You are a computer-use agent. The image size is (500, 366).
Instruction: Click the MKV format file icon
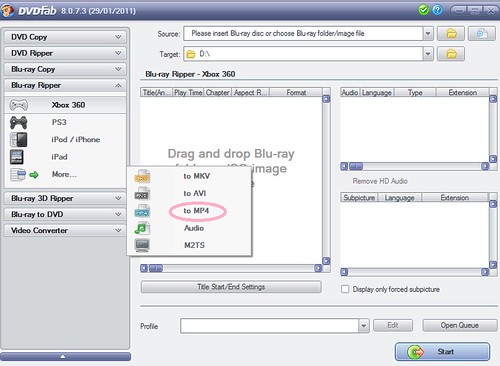click(x=142, y=176)
